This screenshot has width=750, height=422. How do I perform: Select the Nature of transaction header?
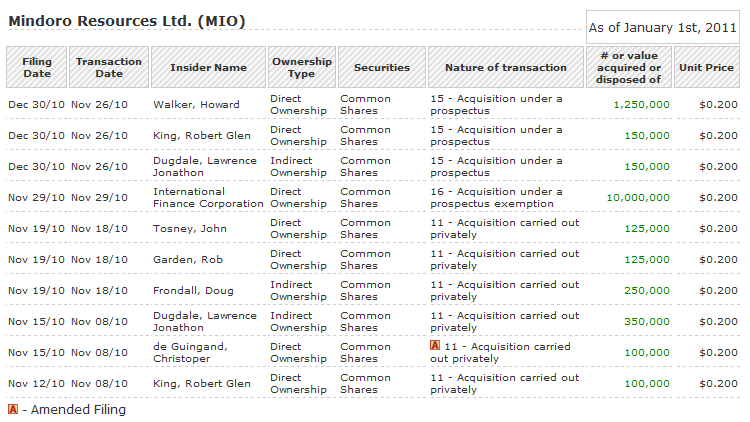(x=506, y=67)
